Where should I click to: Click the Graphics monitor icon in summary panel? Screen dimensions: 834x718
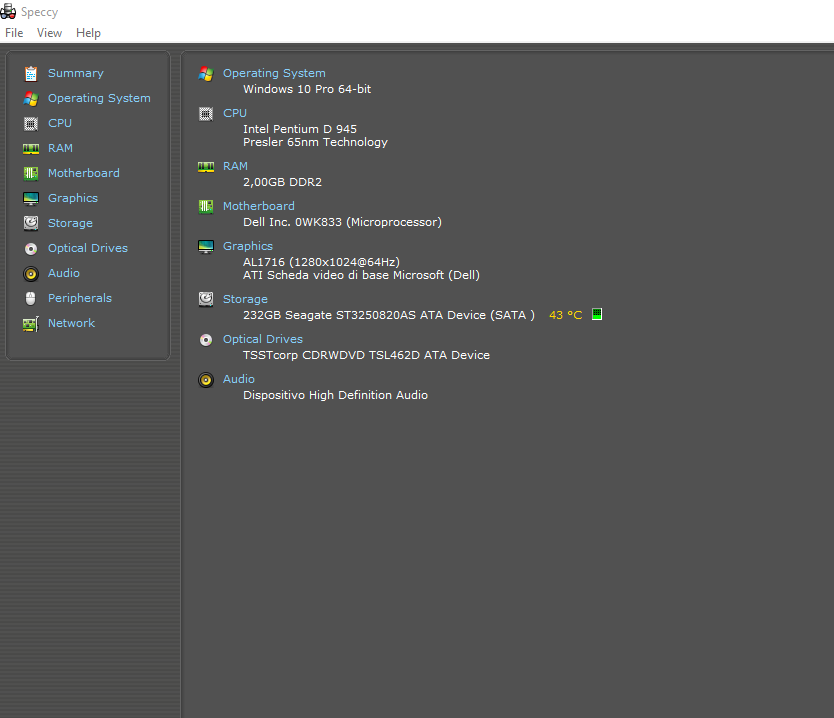coord(206,246)
